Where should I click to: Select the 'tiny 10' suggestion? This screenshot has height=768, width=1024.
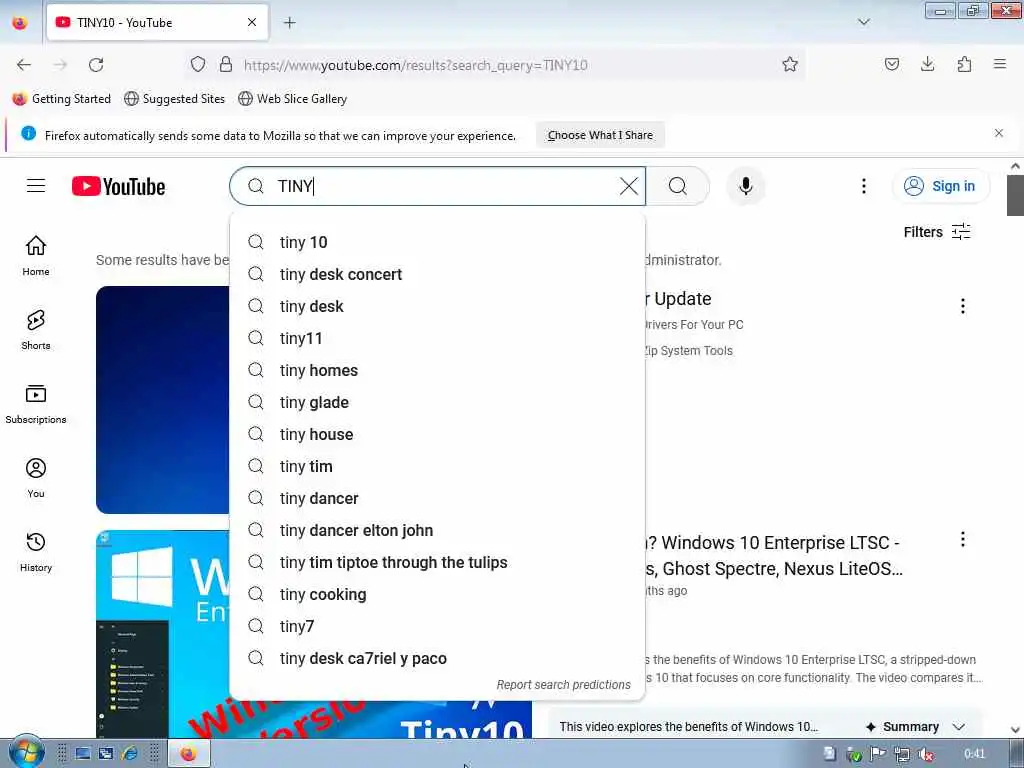point(438,242)
